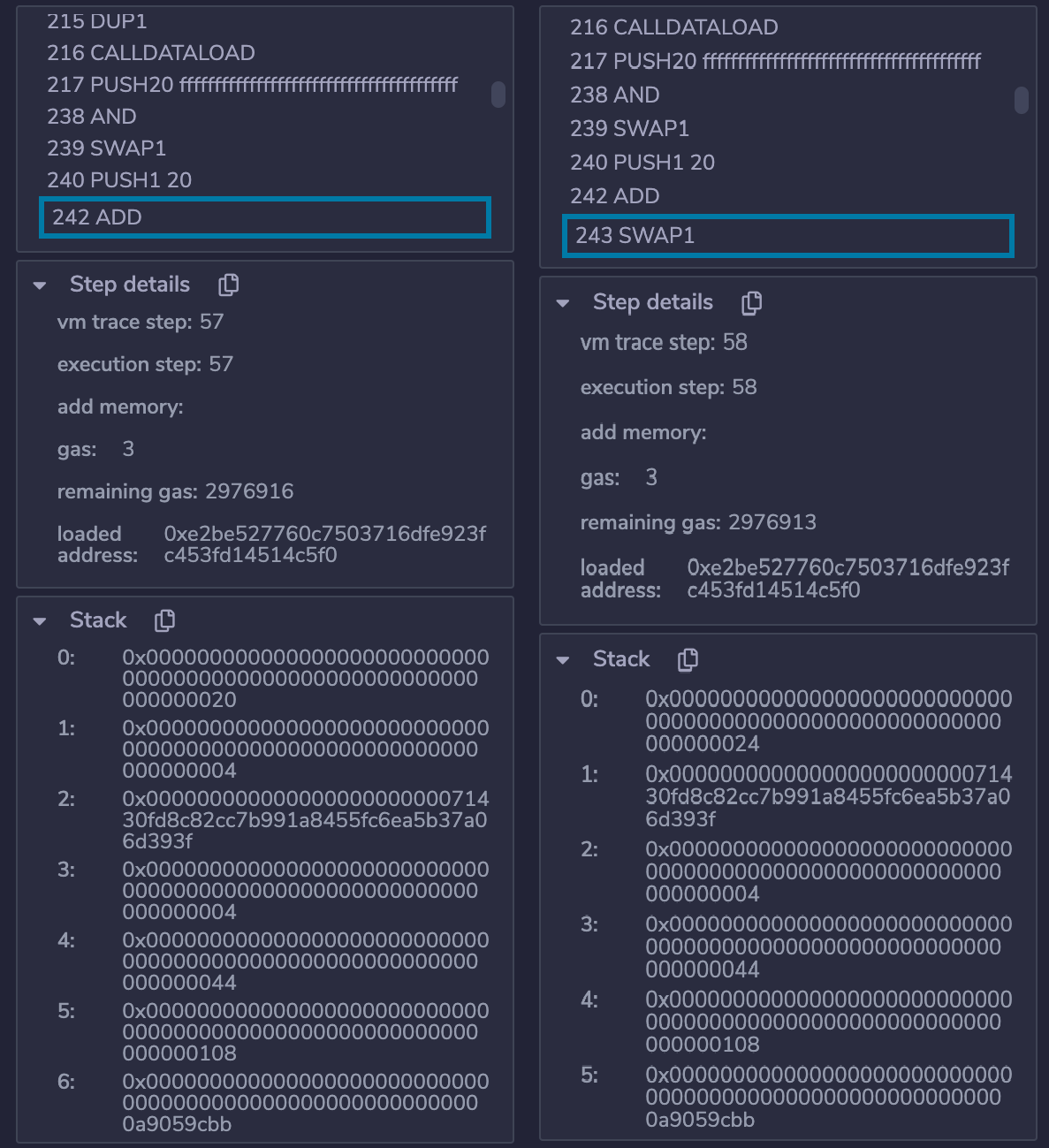1049x1148 pixels.
Task: Copy Step details for vm trace step 57
Action: click(x=229, y=285)
